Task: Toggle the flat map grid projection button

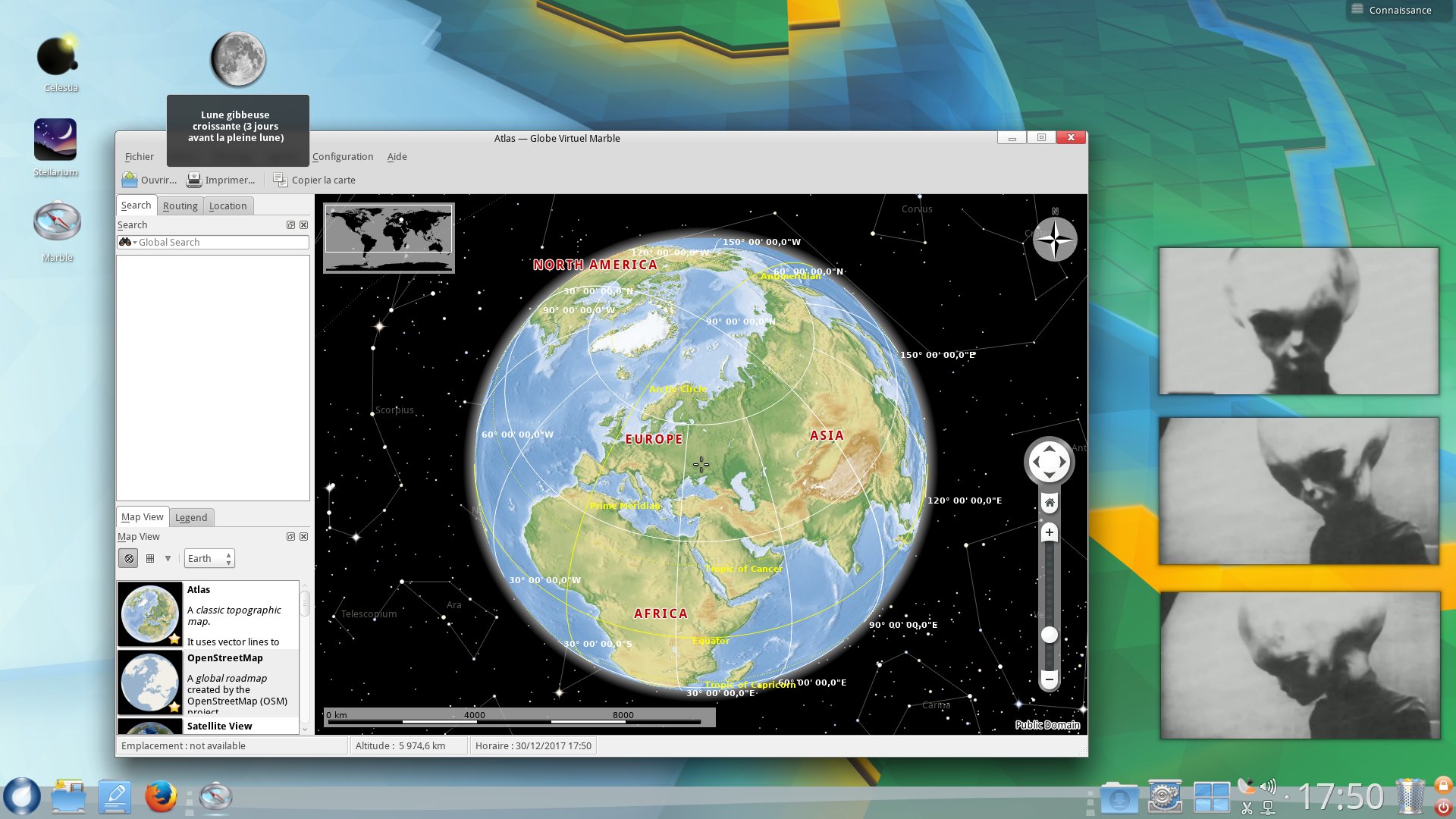Action: tap(150, 559)
